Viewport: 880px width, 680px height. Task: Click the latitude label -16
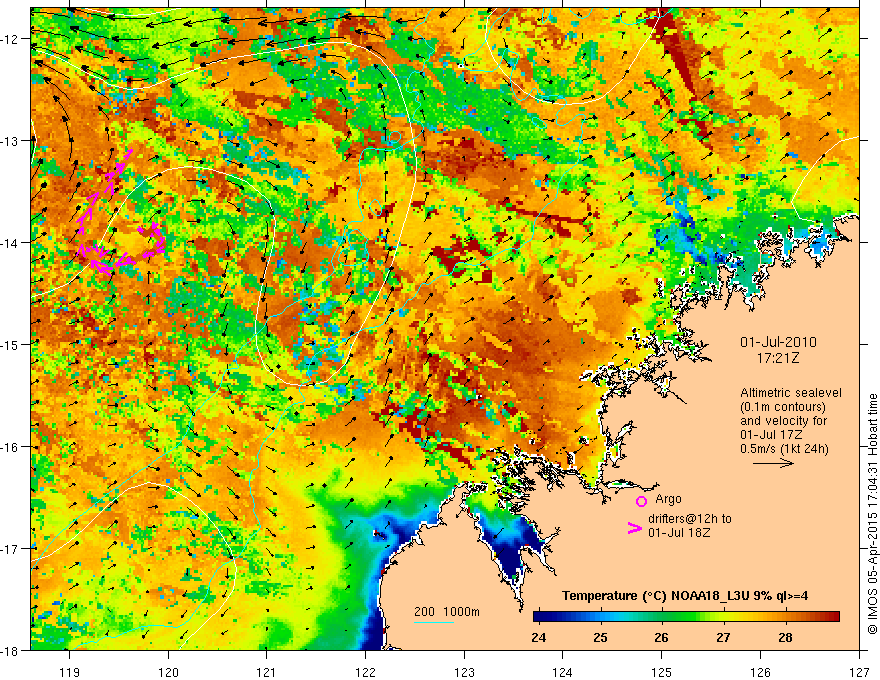coord(11,447)
